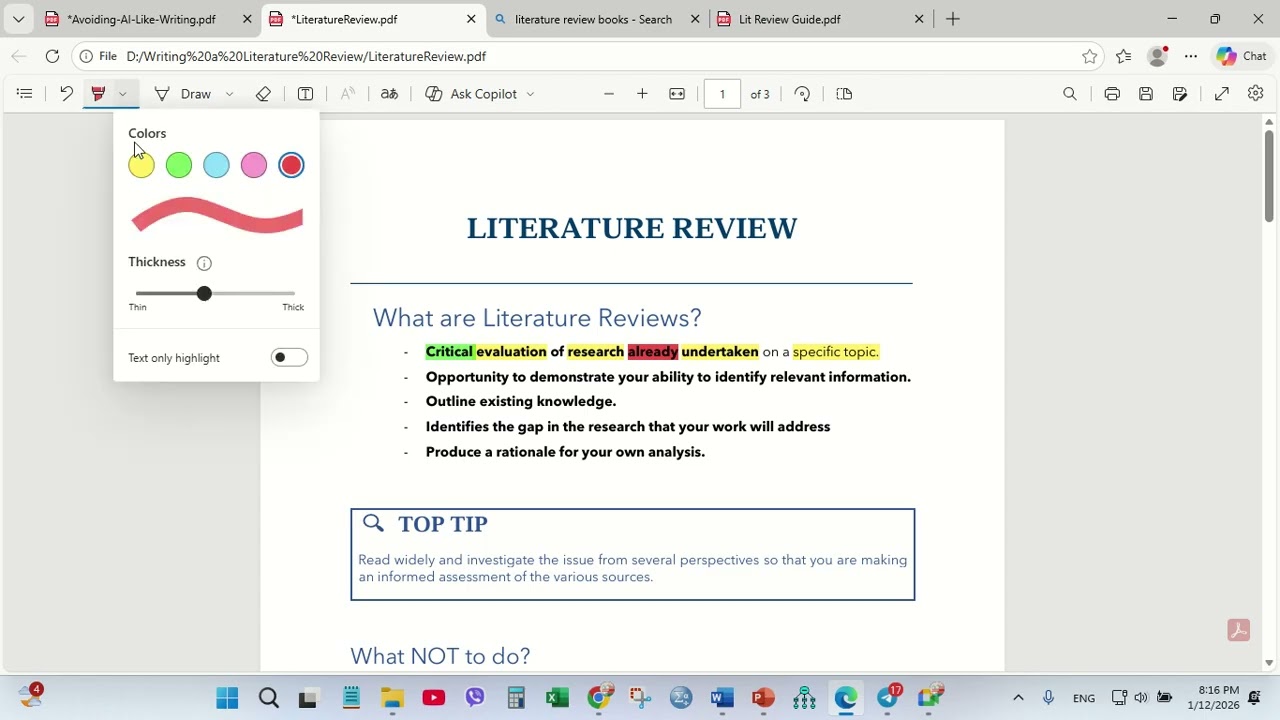Screen dimensions: 1280x720
Task: Pick the eraser tool
Action: pos(263,94)
